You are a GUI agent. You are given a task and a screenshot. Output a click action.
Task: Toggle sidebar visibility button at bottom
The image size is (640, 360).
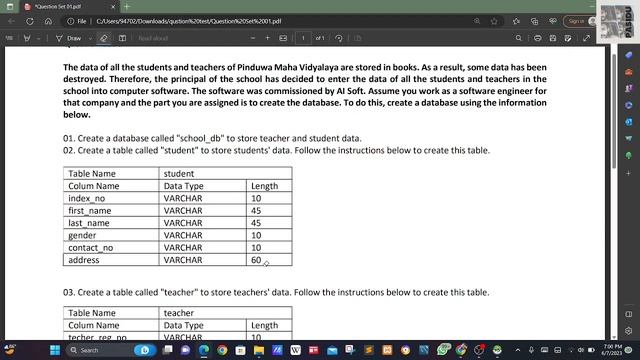629,314
